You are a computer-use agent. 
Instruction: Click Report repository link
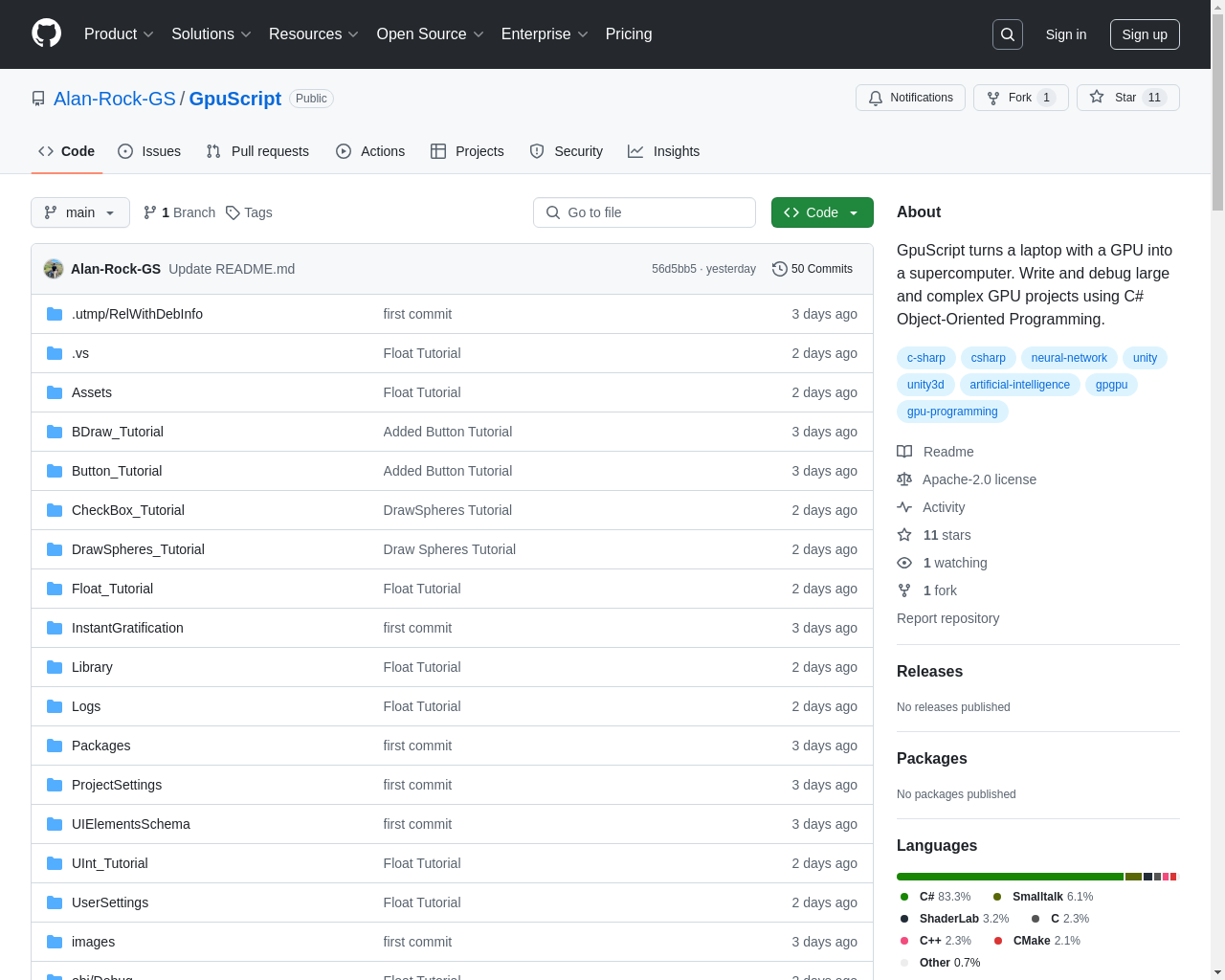click(947, 618)
